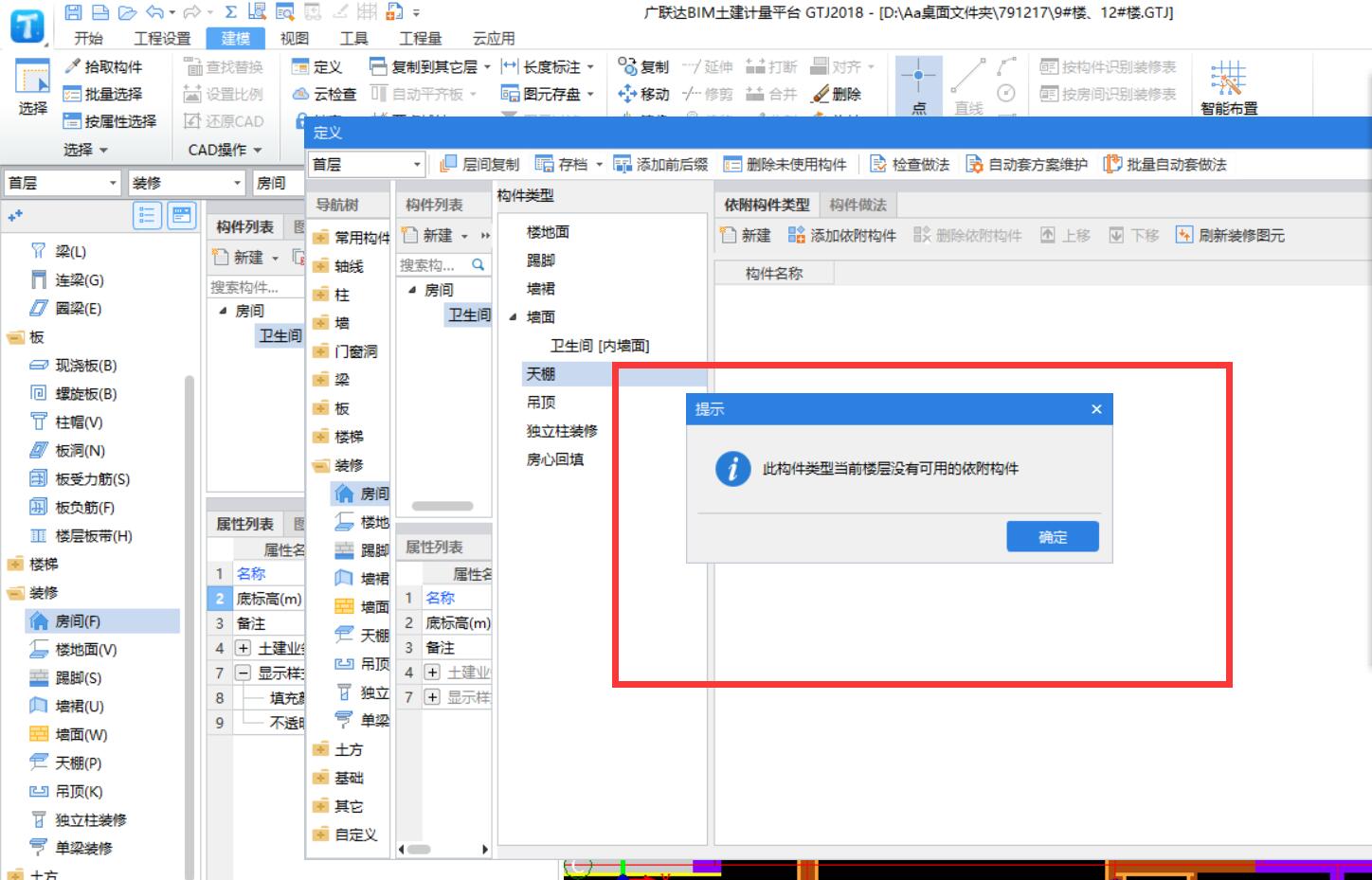
Task: Click 门窗洞 in 导航树 of 定义 dialog
Action: click(346, 351)
